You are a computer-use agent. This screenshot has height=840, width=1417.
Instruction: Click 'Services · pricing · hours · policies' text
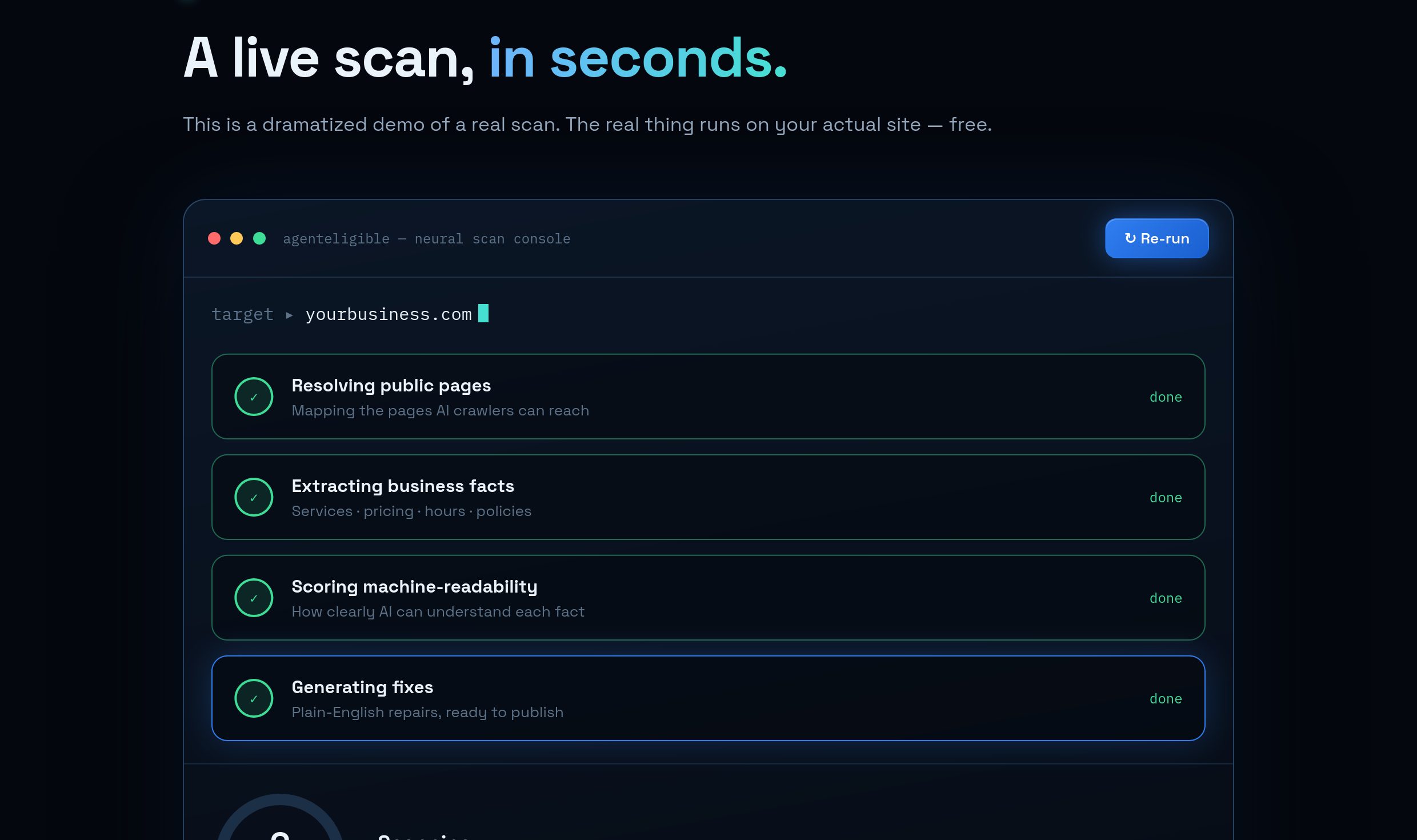coord(411,511)
